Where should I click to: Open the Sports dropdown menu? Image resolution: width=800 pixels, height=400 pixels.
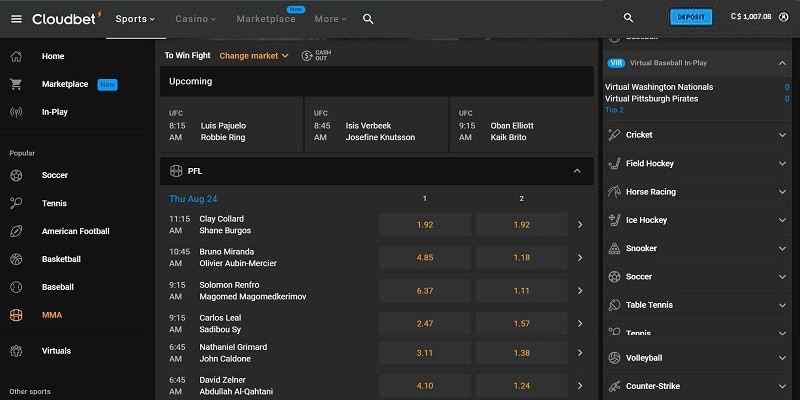[x=135, y=19]
